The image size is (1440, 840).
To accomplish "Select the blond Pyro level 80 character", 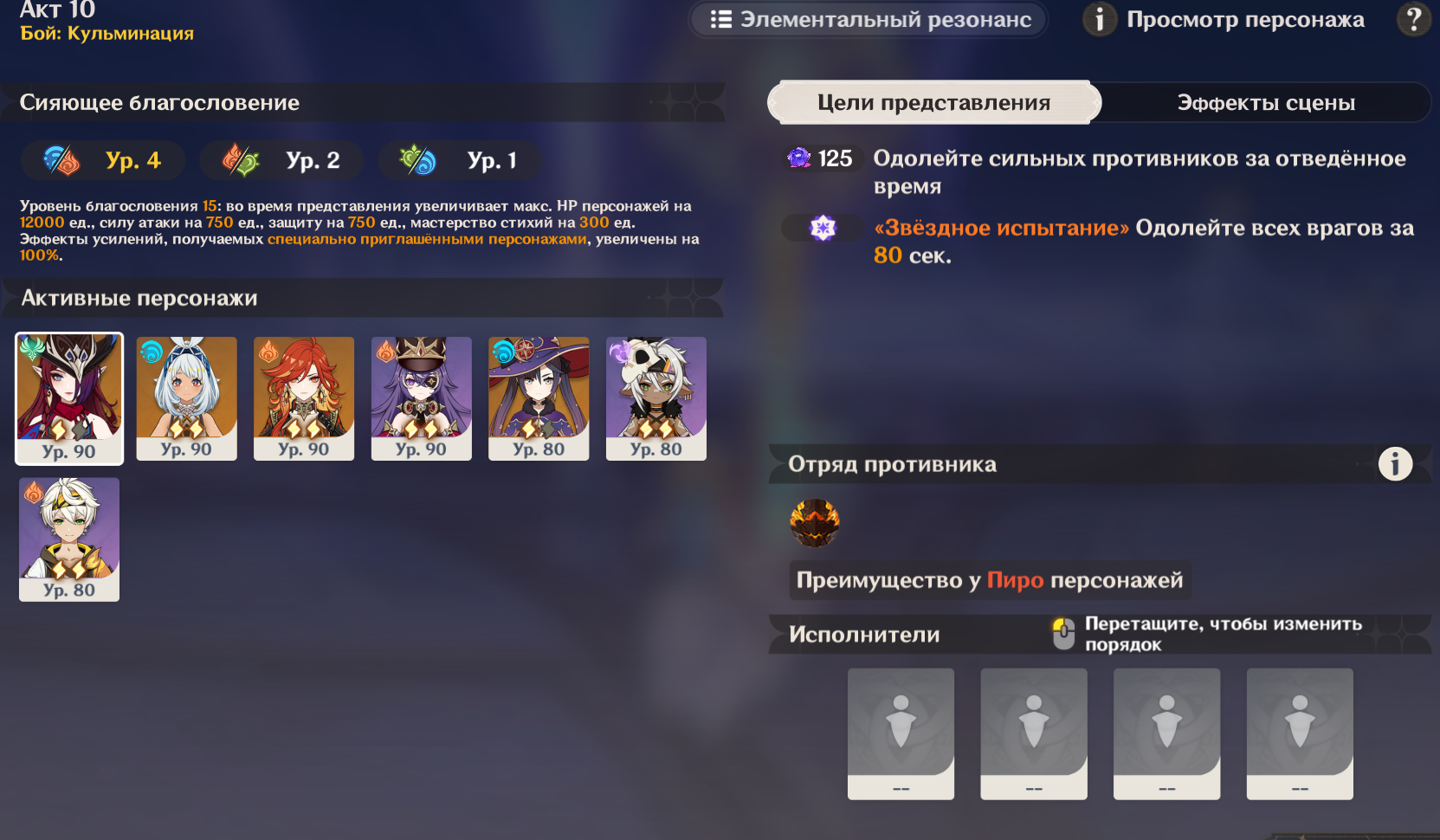I will [x=69, y=540].
